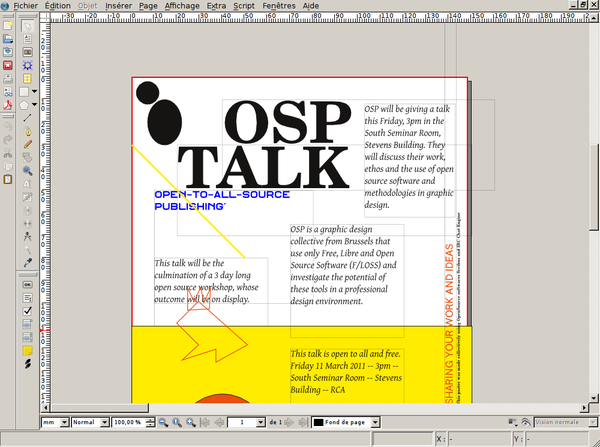Create a new document
Image resolution: width=600 pixels, height=447 pixels.
point(8,26)
